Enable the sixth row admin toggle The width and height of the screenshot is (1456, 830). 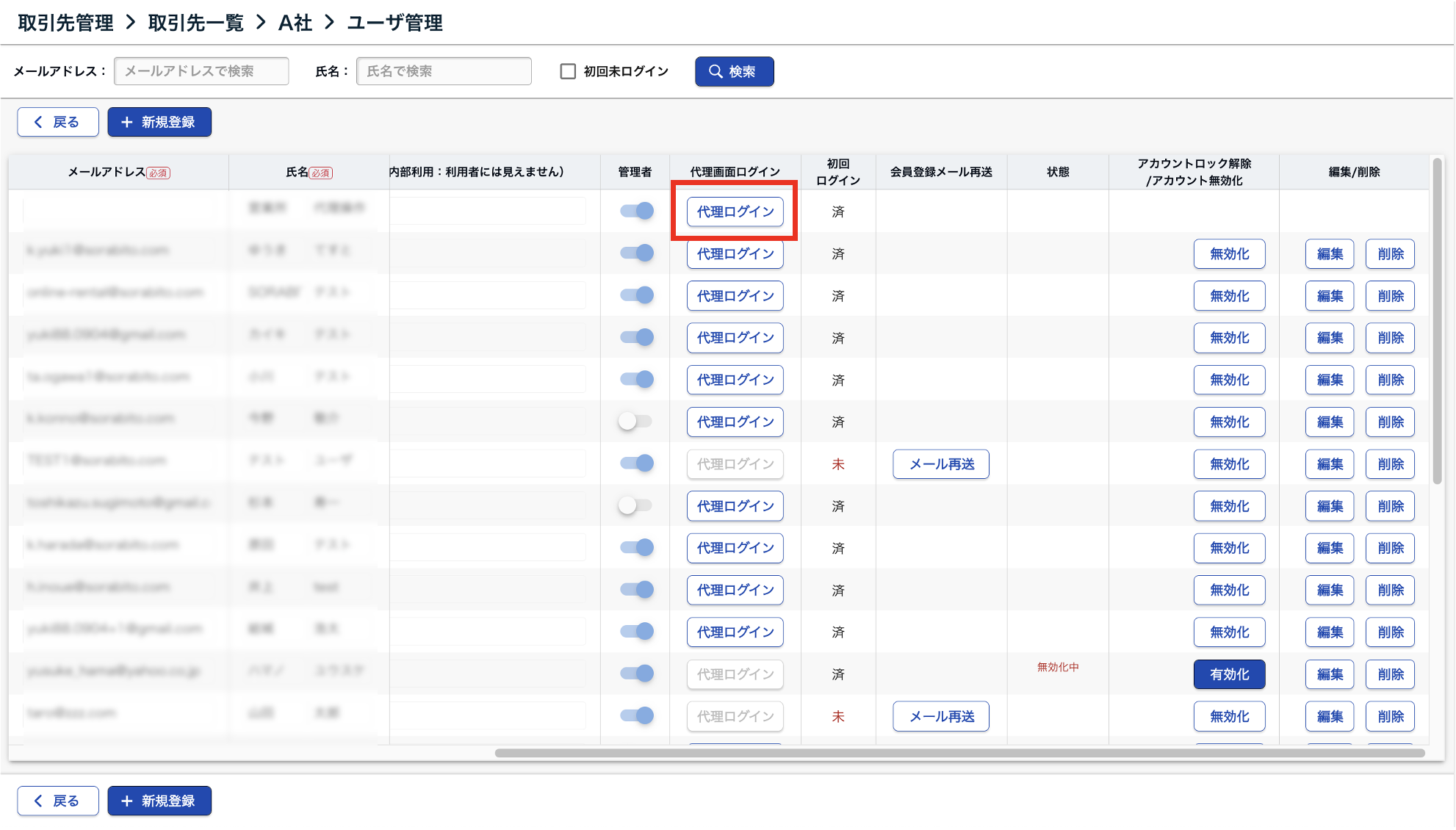(635, 422)
